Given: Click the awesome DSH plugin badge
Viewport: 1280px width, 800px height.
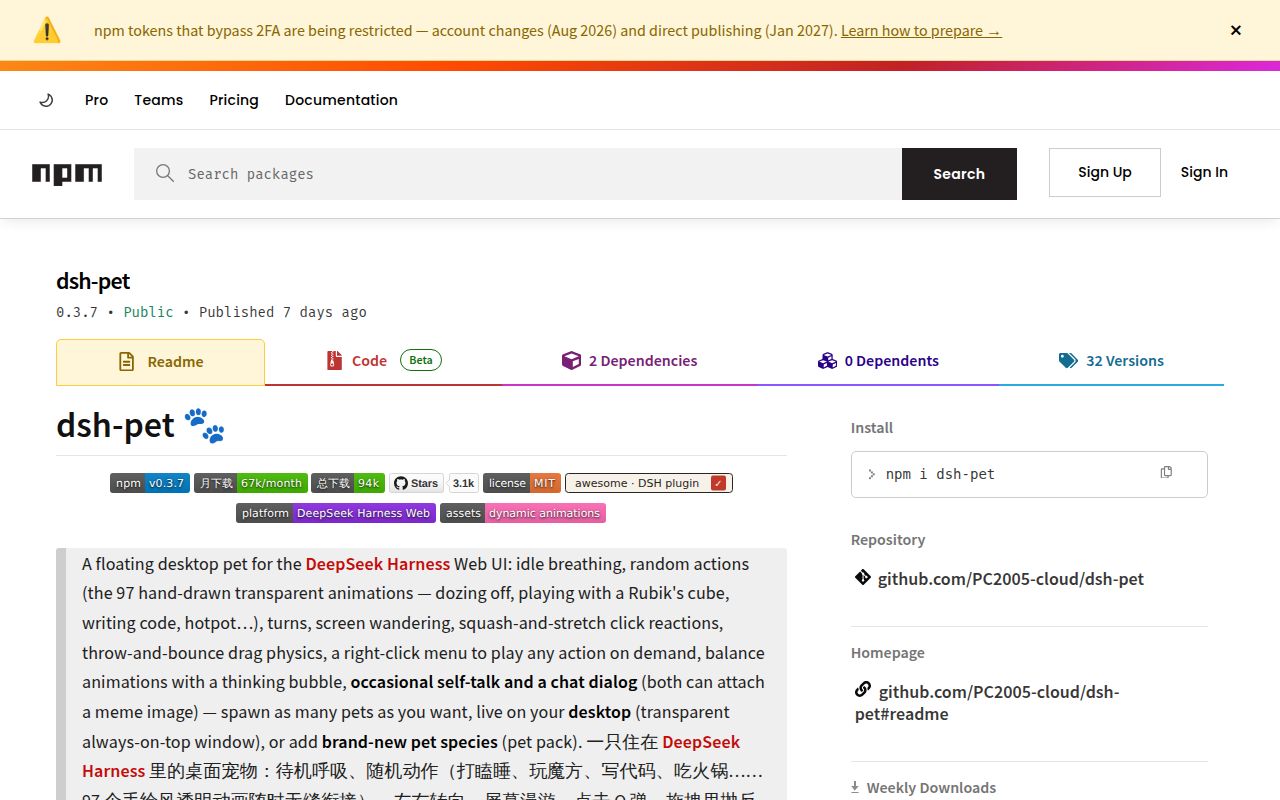Looking at the screenshot, I should [649, 483].
